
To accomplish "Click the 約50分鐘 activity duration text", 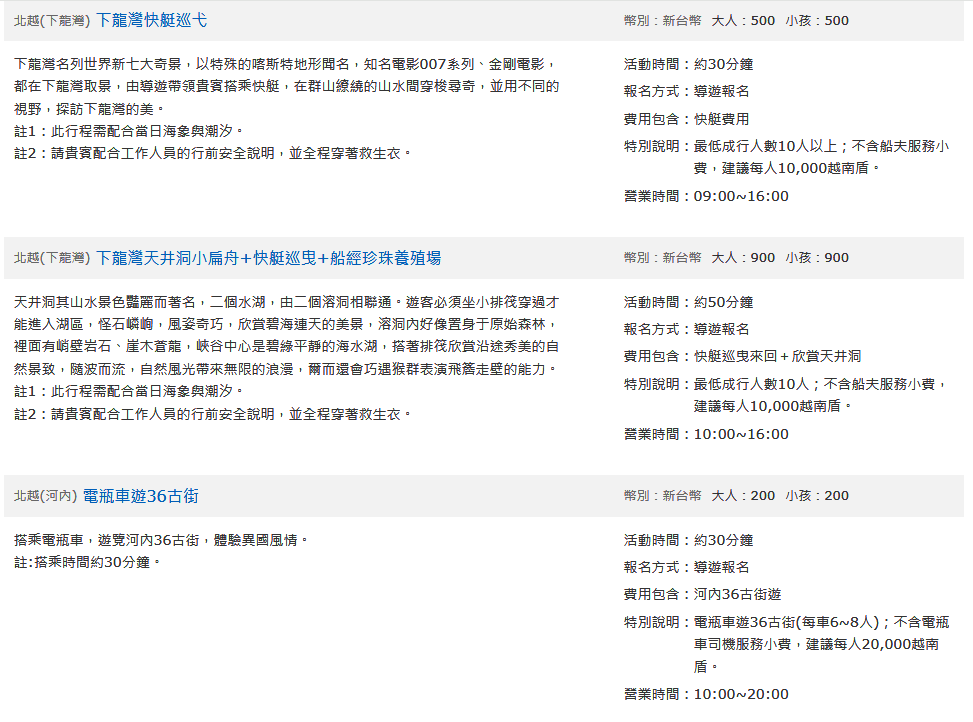I will click(724, 302).
